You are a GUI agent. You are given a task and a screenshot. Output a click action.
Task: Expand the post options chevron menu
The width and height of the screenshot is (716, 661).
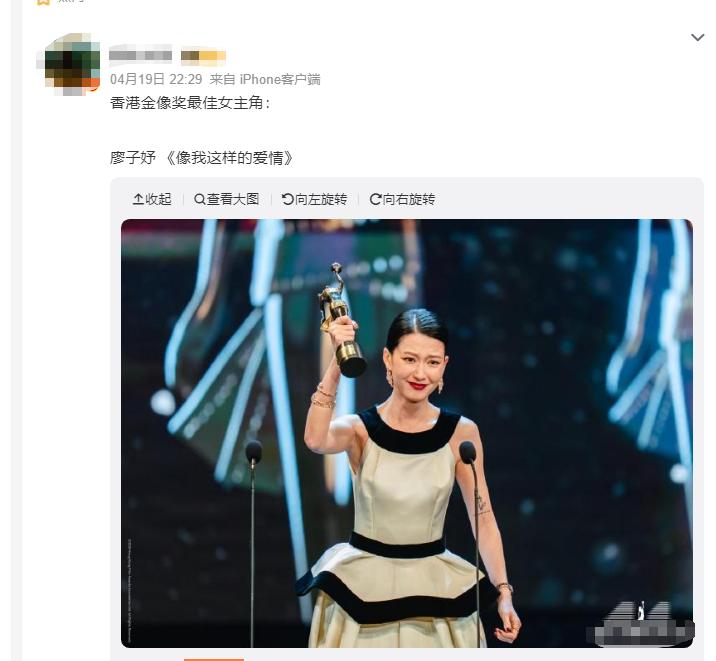697,37
